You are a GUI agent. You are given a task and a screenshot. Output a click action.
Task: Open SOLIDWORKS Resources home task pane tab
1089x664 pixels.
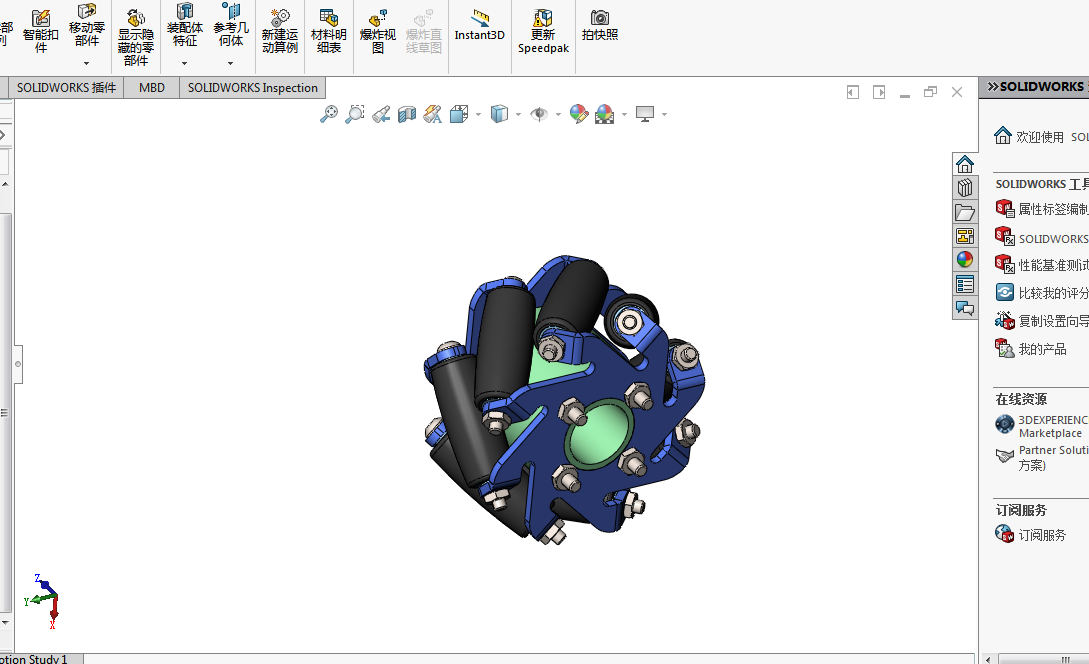pyautogui.click(x=965, y=165)
